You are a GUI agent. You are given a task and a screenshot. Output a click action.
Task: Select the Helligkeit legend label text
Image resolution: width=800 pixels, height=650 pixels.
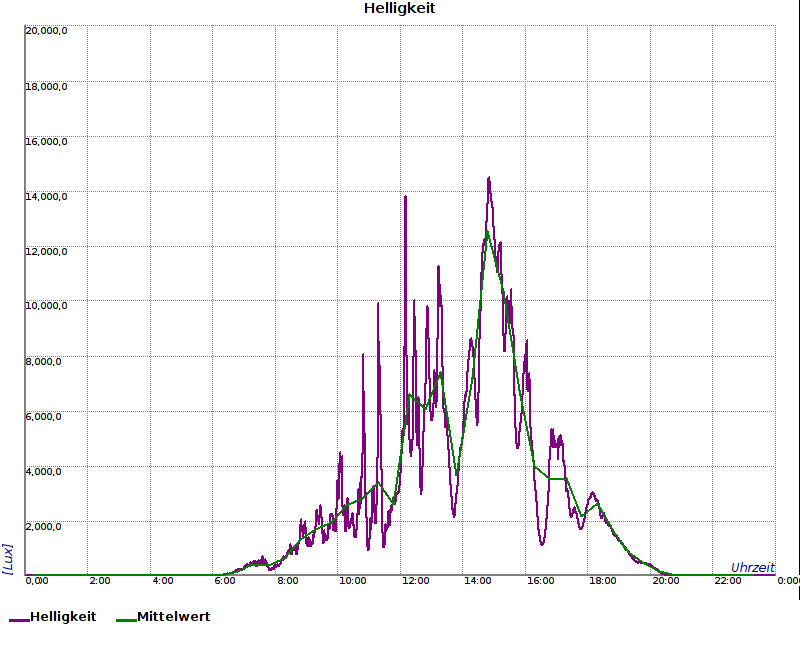63,617
